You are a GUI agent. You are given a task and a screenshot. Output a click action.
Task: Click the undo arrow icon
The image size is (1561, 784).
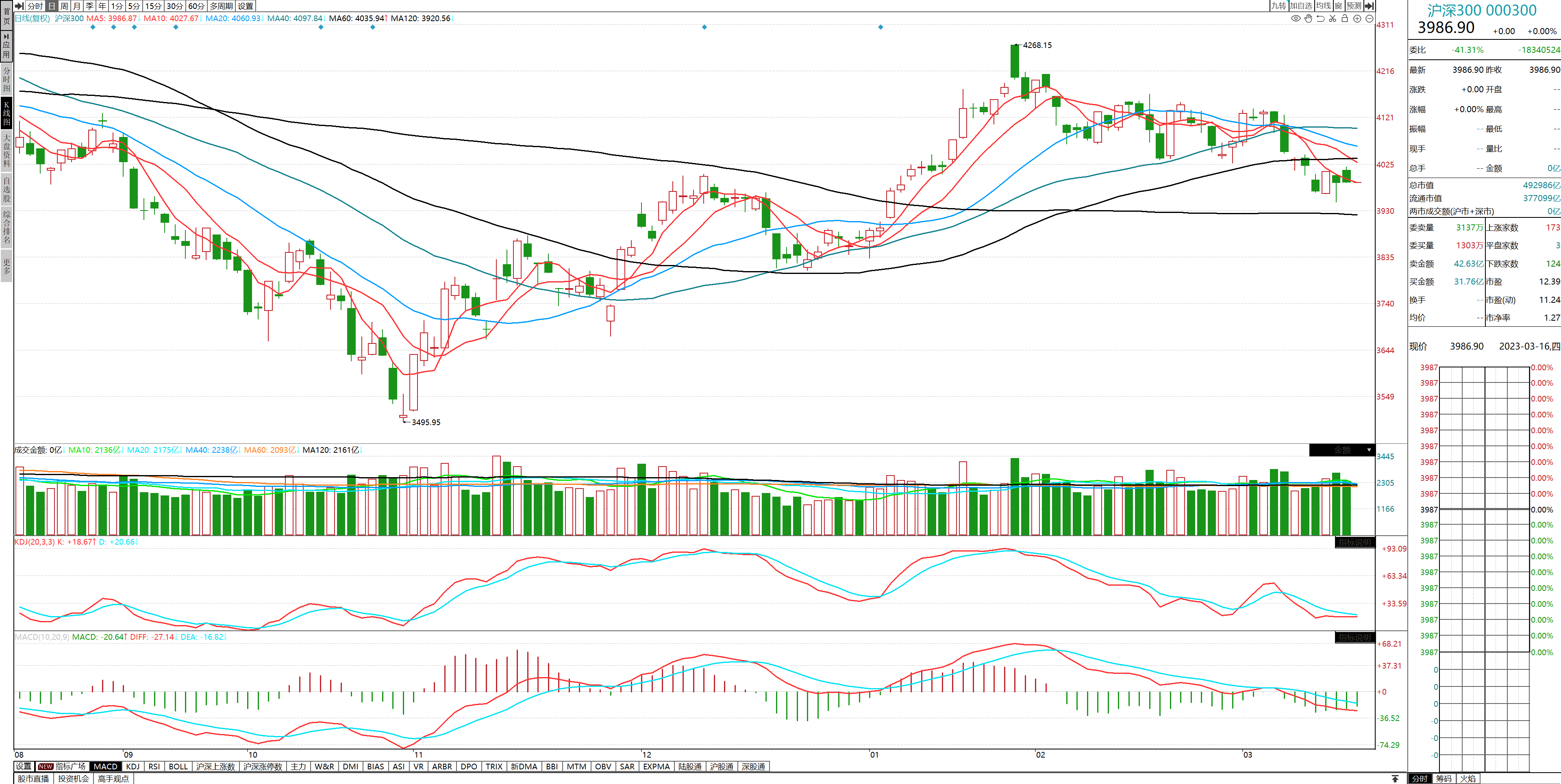[1320, 19]
